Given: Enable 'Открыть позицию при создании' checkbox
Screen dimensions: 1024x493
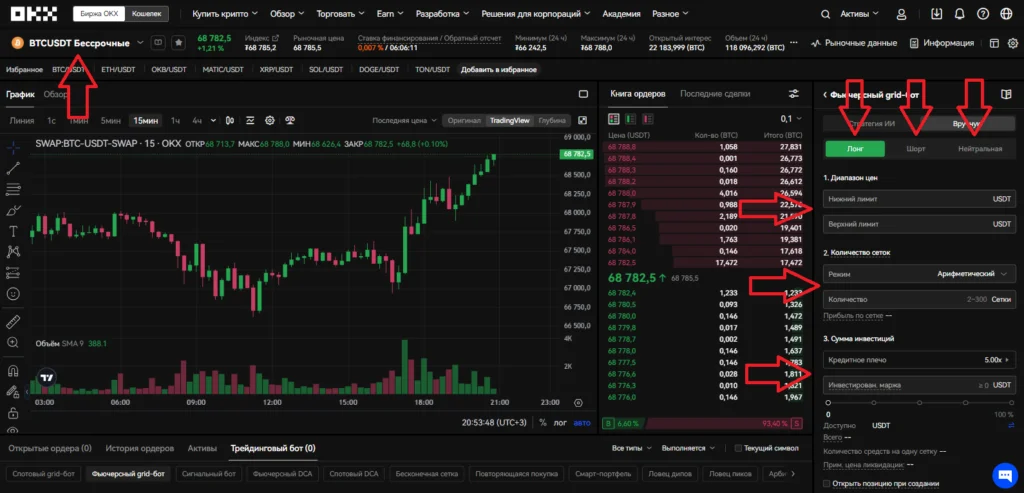Looking at the screenshot, I should tap(825, 484).
